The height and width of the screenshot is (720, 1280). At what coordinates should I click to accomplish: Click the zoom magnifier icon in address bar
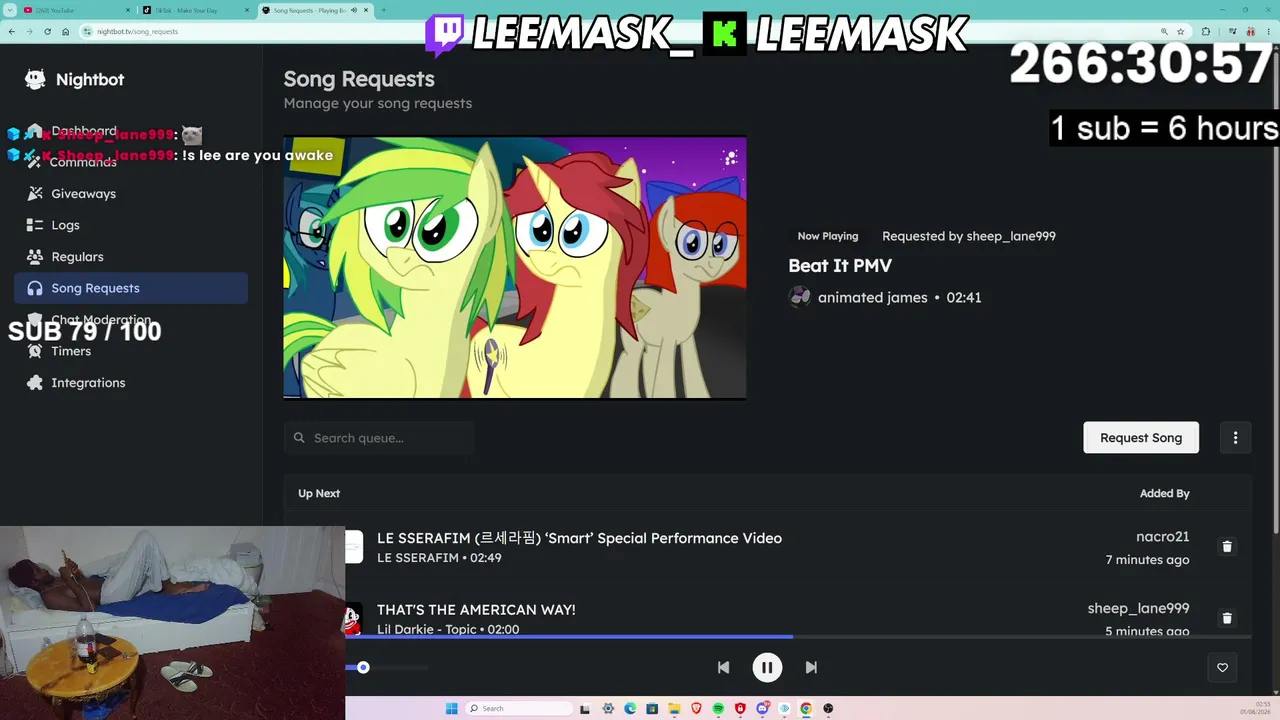1163,31
